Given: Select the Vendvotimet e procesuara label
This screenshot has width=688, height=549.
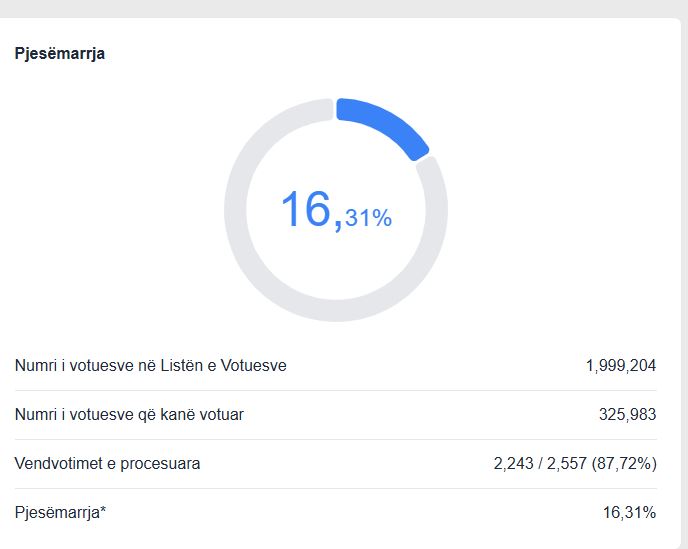Looking at the screenshot, I should (107, 464).
